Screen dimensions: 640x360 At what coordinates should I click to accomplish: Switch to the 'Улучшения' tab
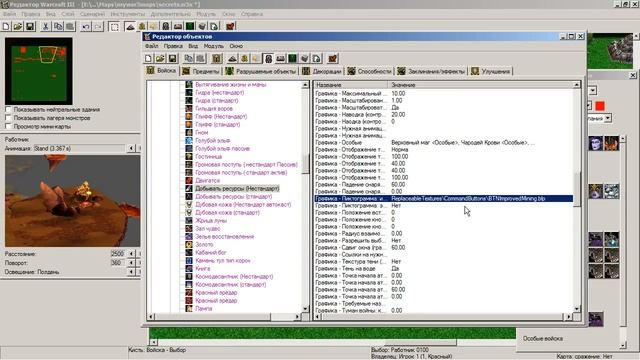[491, 71]
